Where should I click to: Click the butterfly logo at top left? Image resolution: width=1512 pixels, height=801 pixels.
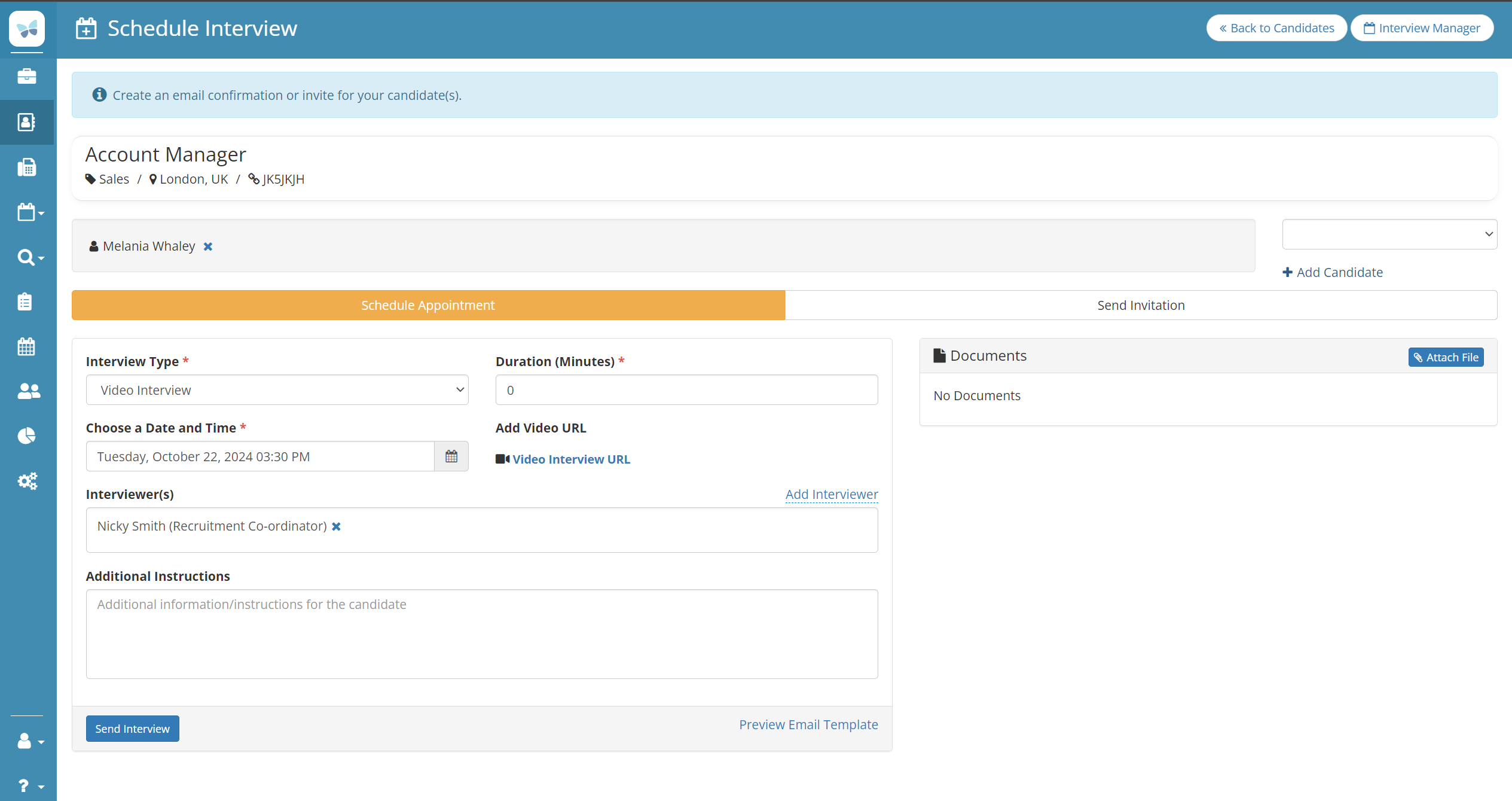[27, 29]
